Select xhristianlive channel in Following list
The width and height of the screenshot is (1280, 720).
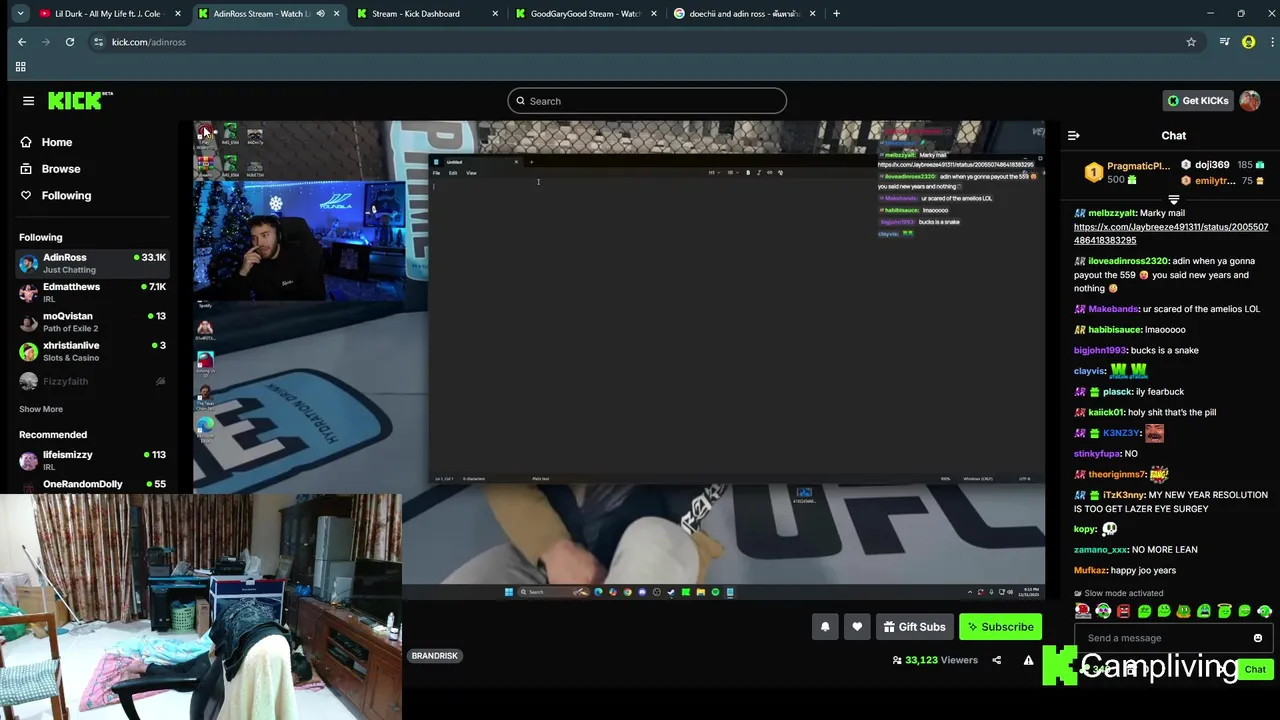coord(92,351)
